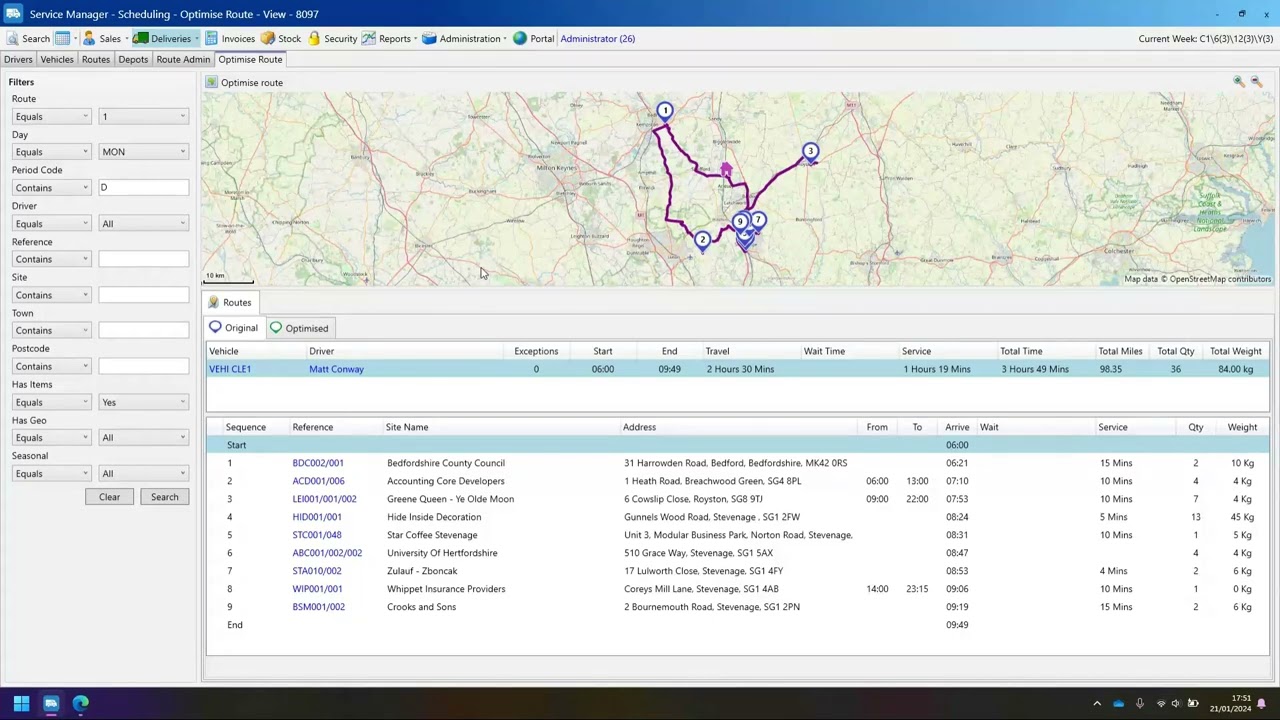Focus the Period Code text field
Viewport: 1280px width, 720px height.
tap(143, 188)
